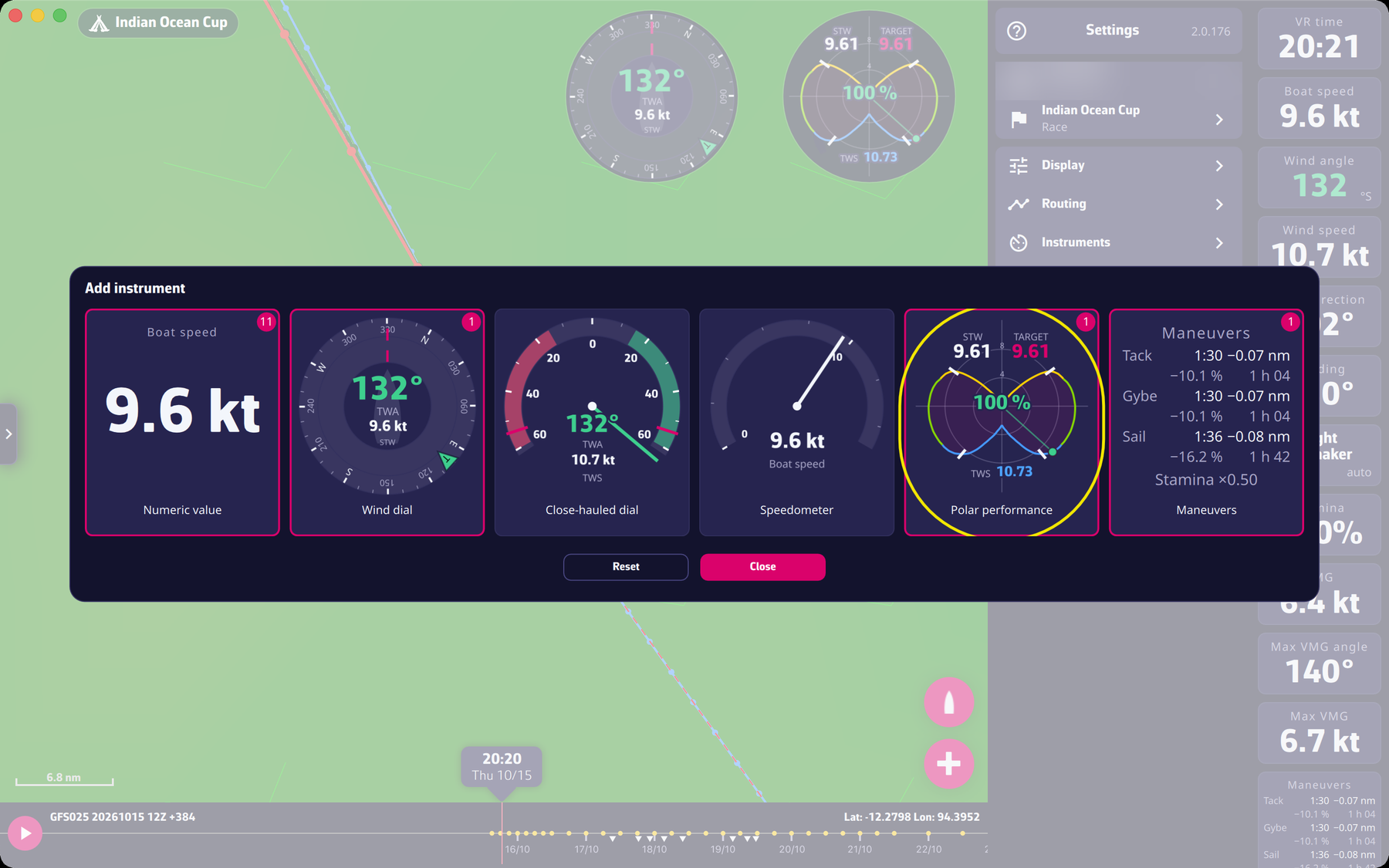Click the polar performance widget on map

[869, 96]
